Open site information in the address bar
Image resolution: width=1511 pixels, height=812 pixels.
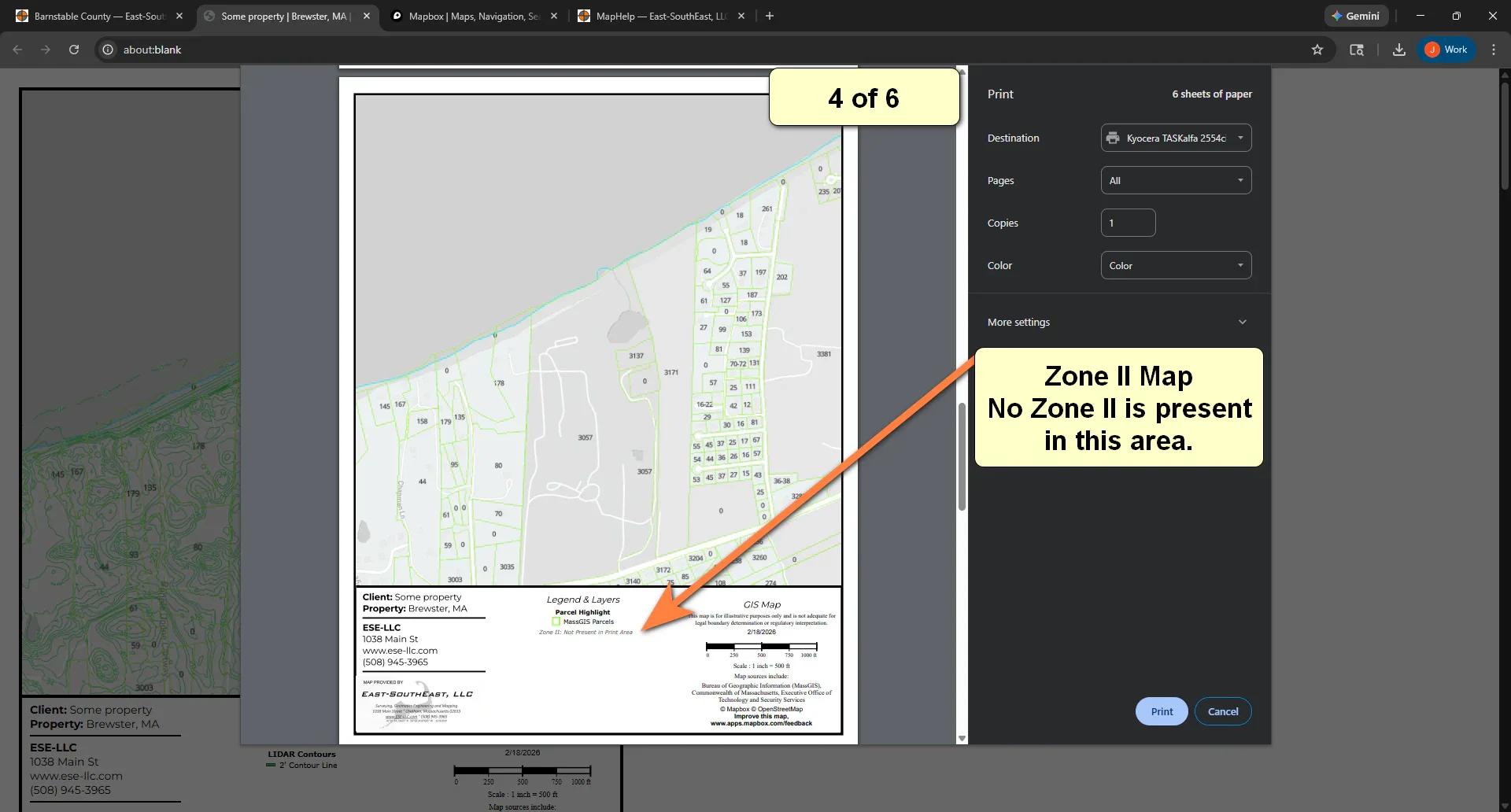(x=107, y=49)
